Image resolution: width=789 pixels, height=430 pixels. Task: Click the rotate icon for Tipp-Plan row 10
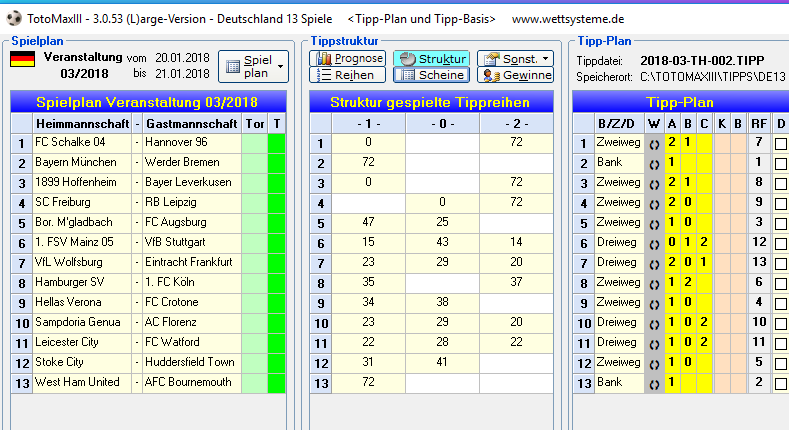point(654,324)
